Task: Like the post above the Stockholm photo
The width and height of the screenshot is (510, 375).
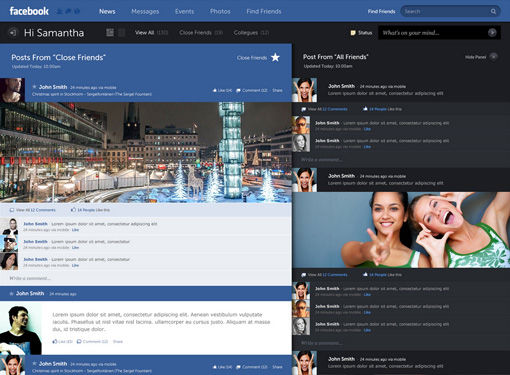Action: [222, 90]
